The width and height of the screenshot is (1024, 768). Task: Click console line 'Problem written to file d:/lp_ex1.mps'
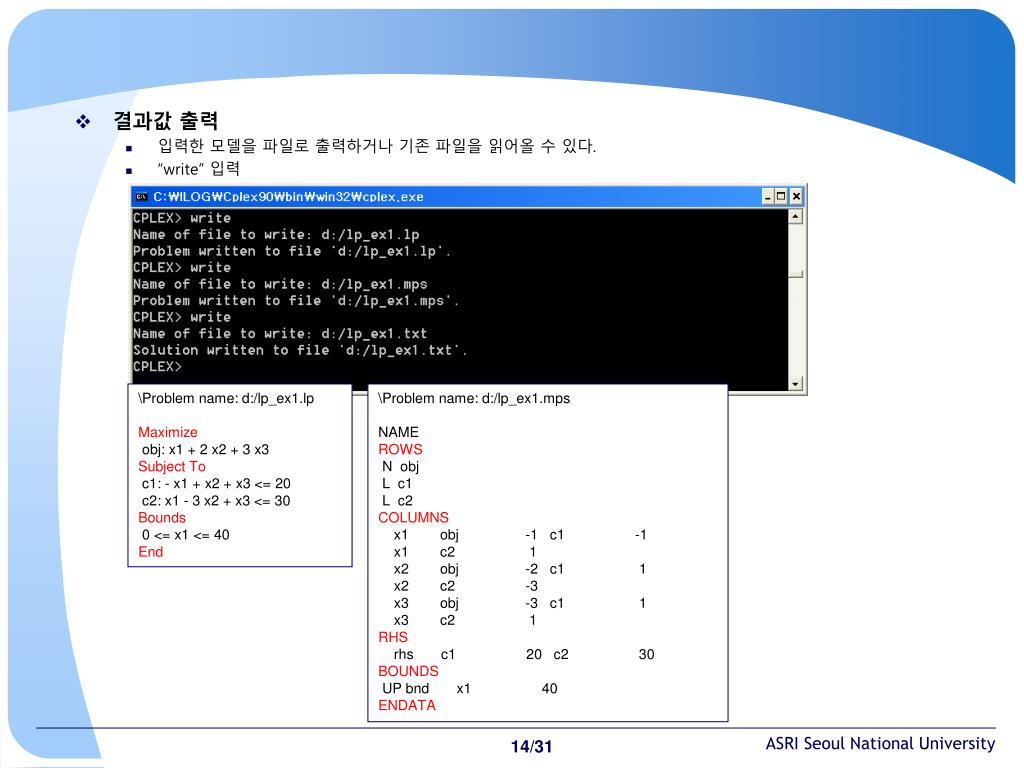296,300
